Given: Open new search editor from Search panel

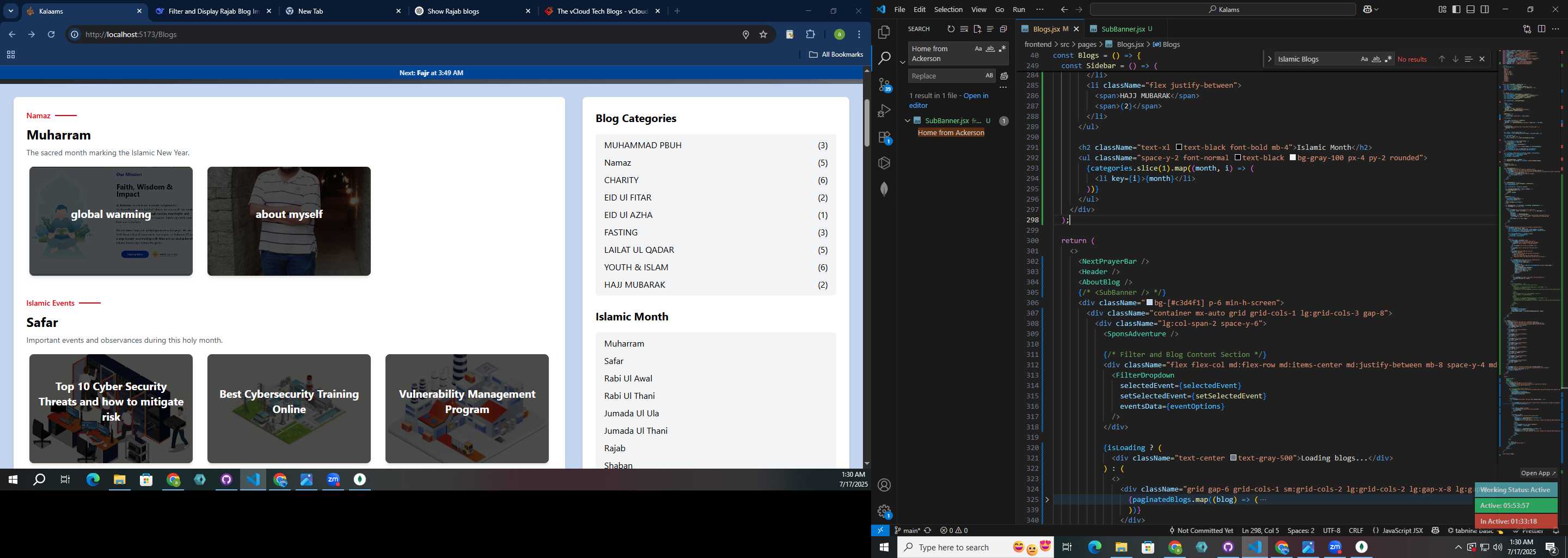Looking at the screenshot, I should pyautogui.click(x=977, y=29).
